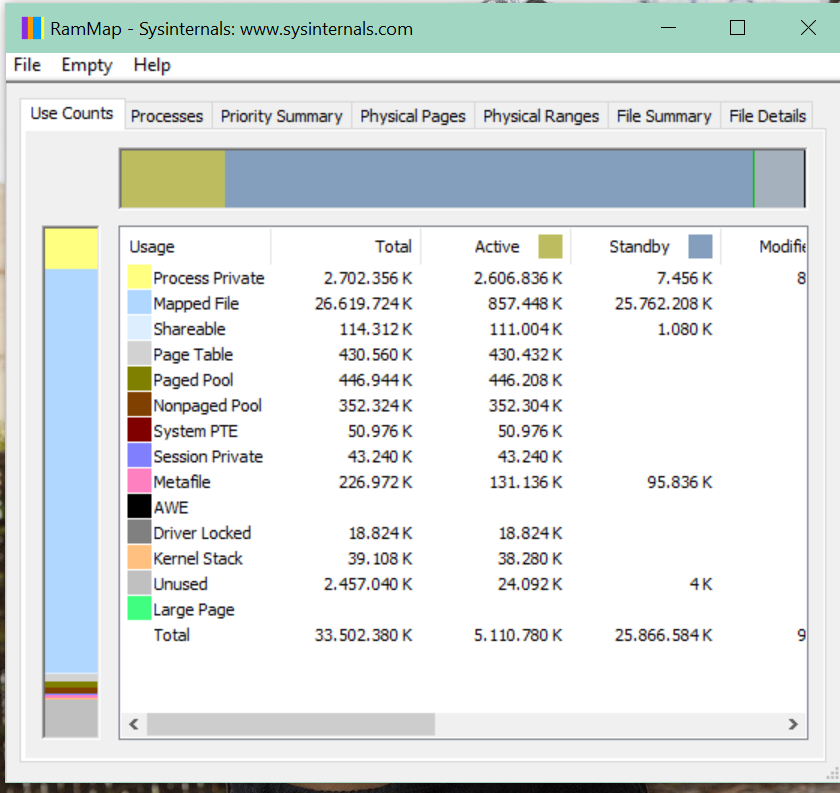Click the 95.836 K Metafile standby value
840x793 pixels.
click(x=679, y=482)
